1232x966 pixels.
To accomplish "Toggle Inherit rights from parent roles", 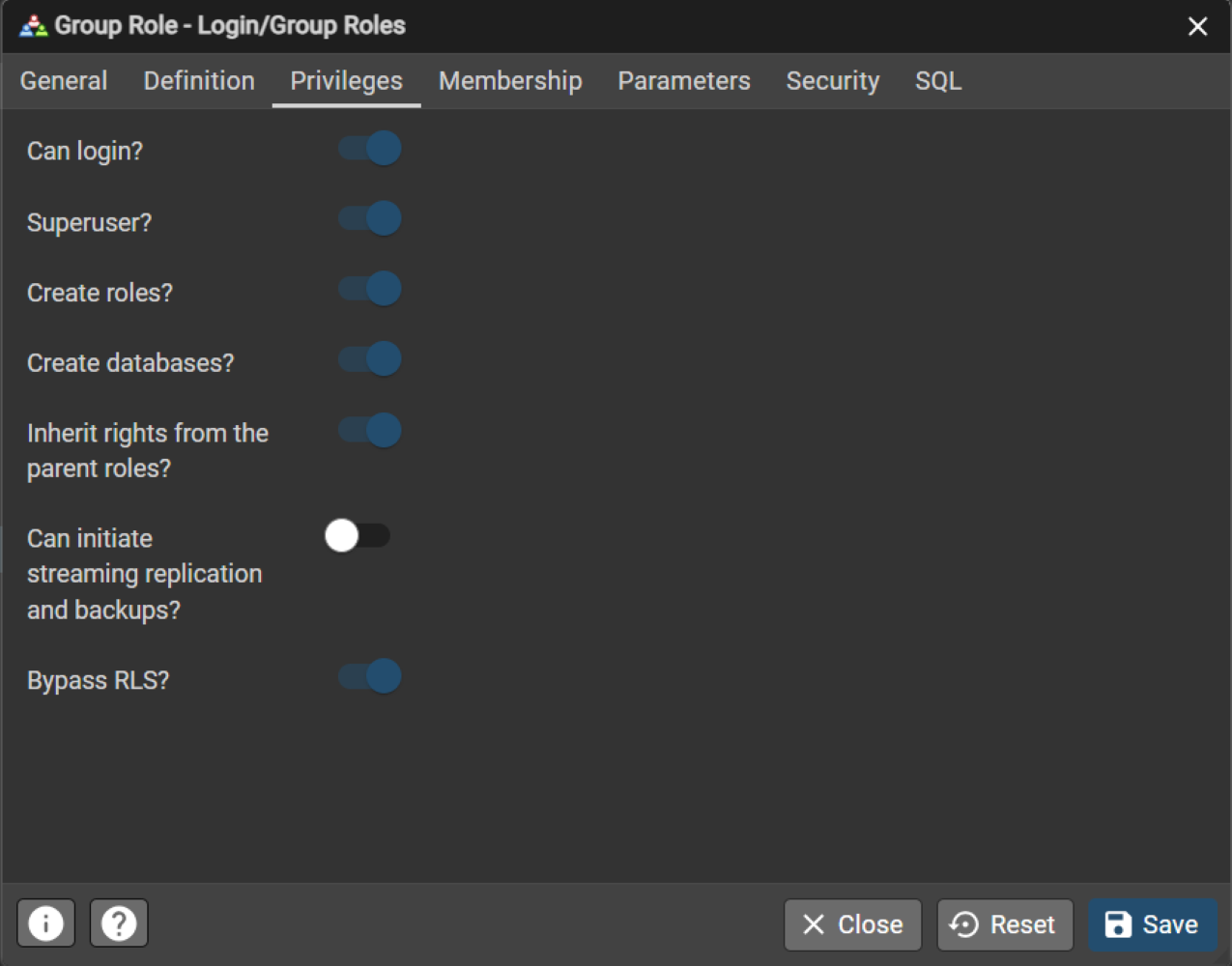I will click(369, 431).
